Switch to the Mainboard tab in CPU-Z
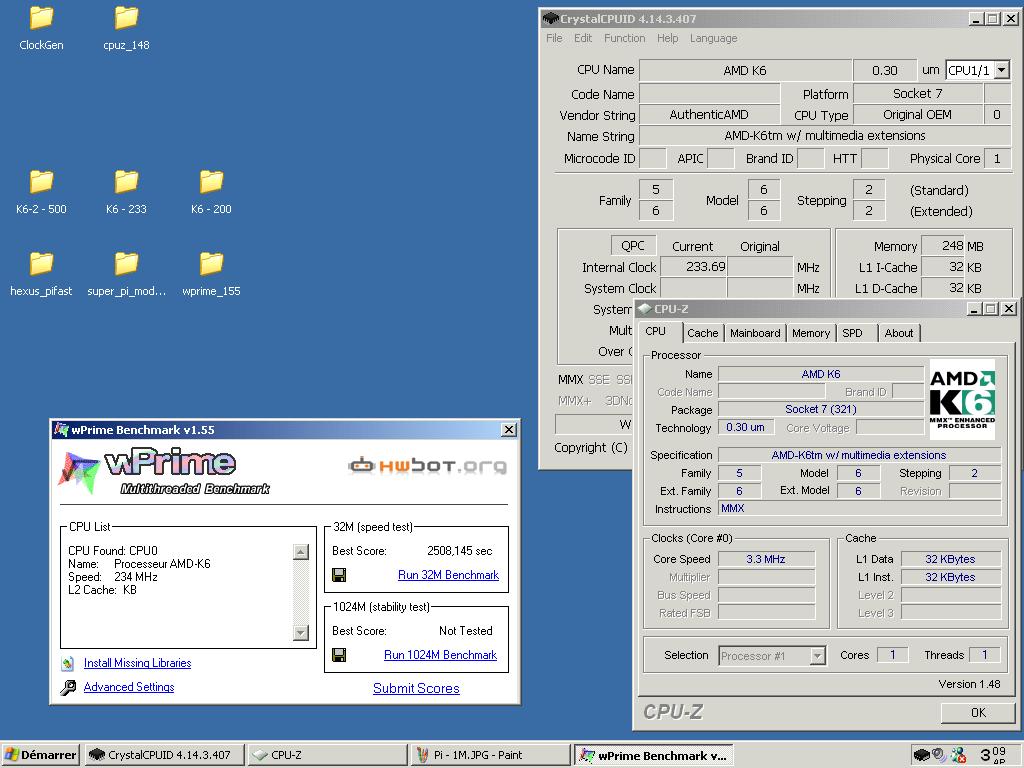This screenshot has height=768, width=1024. pos(755,333)
